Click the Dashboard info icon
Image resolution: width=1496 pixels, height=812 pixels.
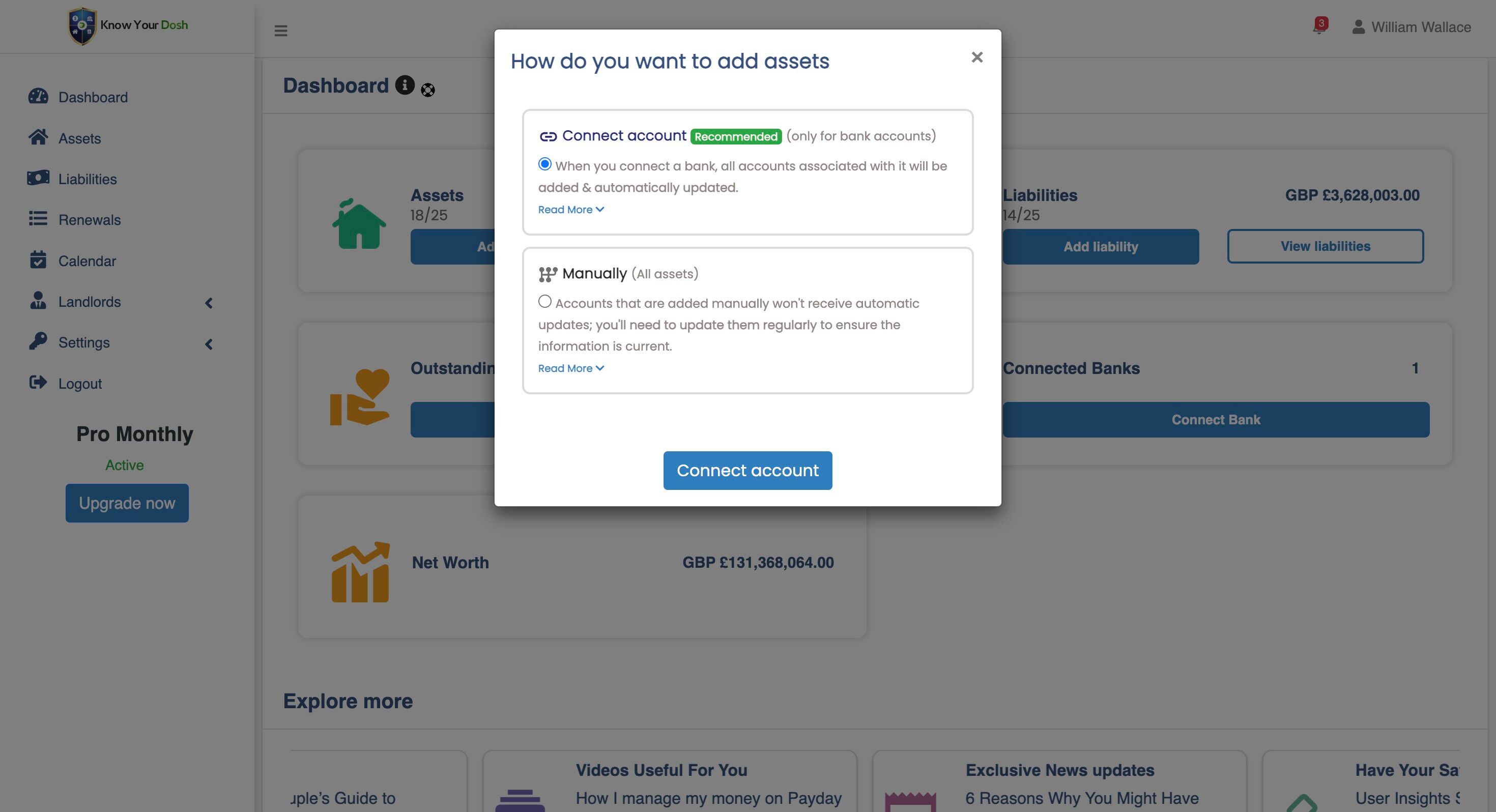click(405, 85)
